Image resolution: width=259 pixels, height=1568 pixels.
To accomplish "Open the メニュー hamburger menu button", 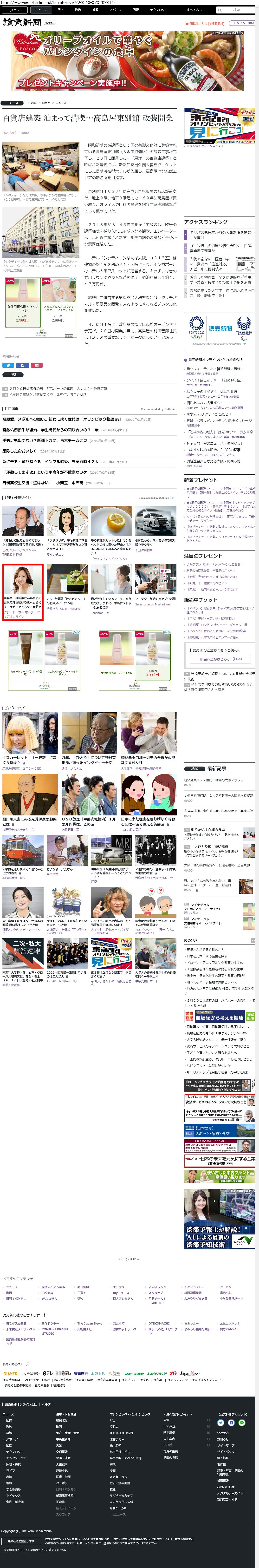I will [x=15, y=10].
